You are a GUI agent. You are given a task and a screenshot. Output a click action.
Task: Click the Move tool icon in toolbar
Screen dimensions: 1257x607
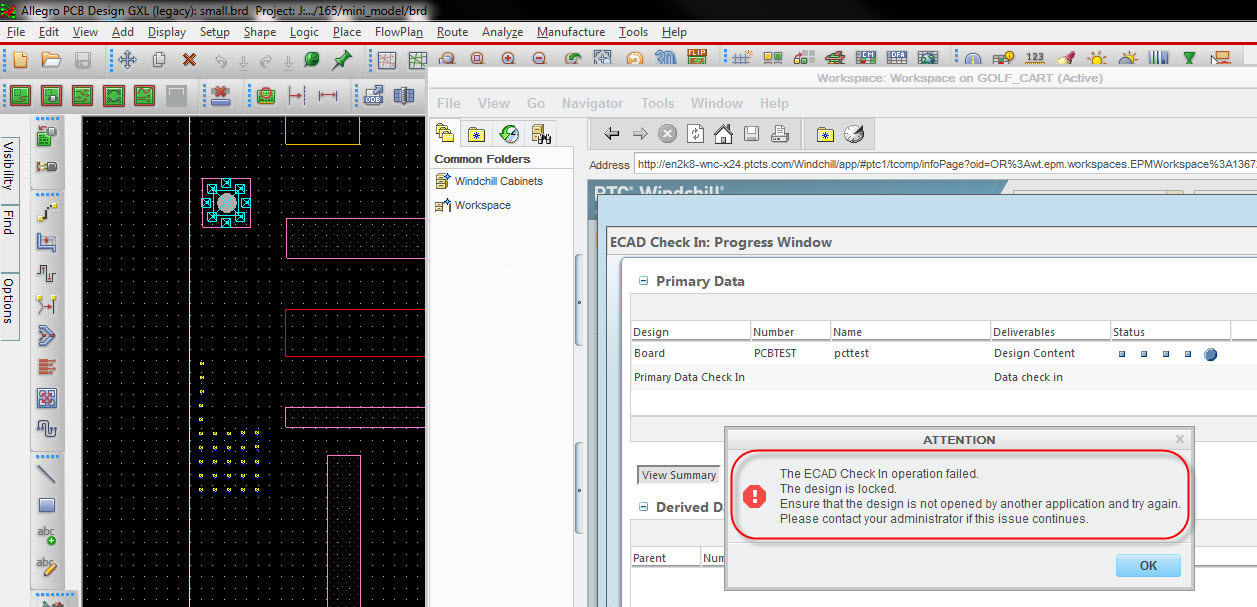point(128,60)
